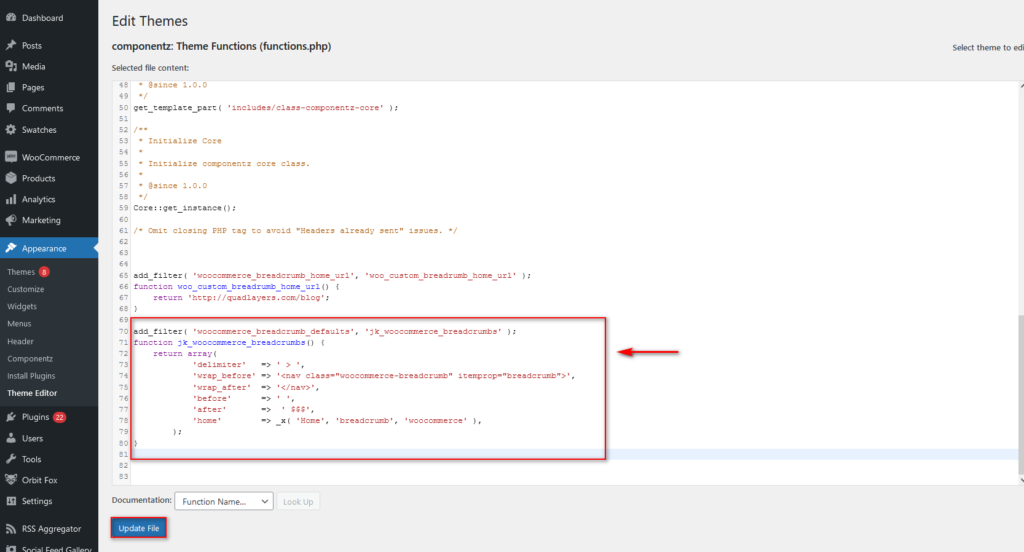Screen dimensions: 1024x552
Task: Click the Plugins update count badge 22
Action: 59,417
